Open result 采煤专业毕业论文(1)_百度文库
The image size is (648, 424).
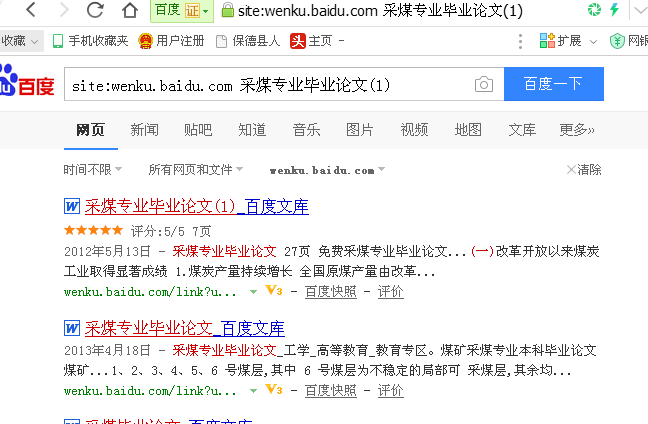pos(197,206)
